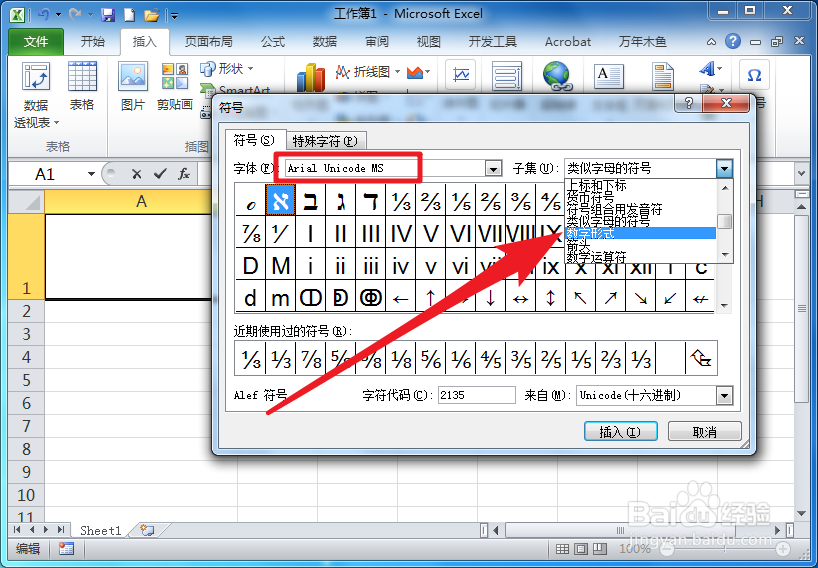Open the 开发工具 ribbon tab

492,42
